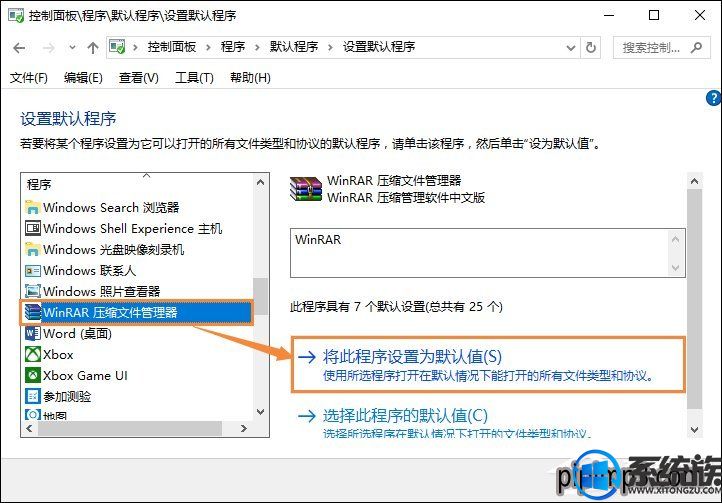Click the green Xbox icon
Screen dimensions: 722x503
33,354
